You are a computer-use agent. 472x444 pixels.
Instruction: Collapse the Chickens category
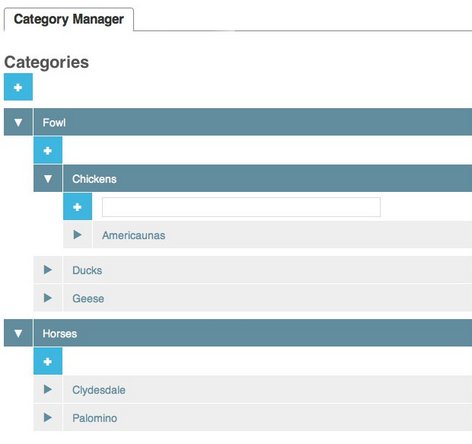(x=48, y=178)
